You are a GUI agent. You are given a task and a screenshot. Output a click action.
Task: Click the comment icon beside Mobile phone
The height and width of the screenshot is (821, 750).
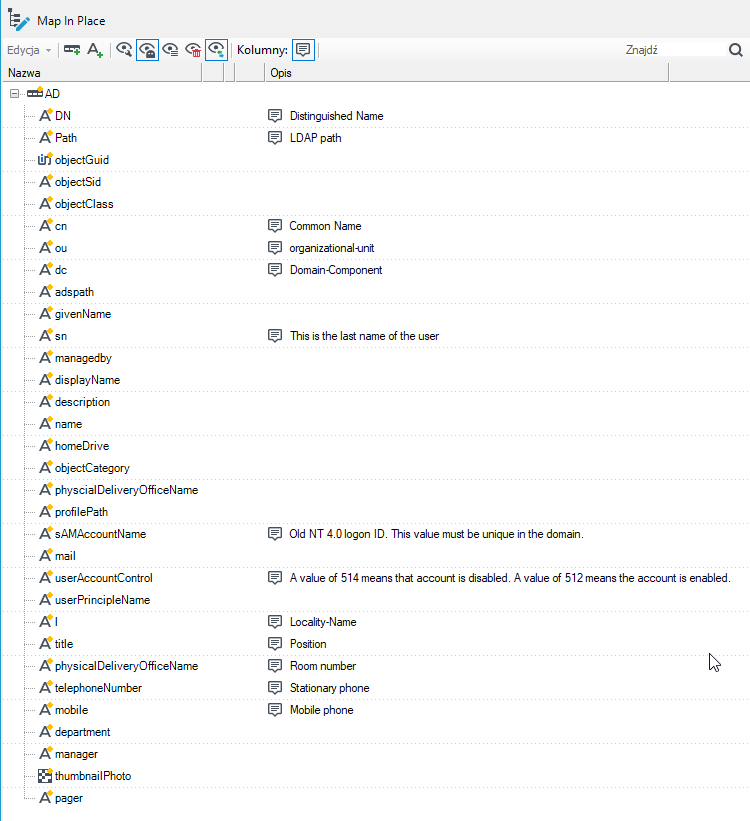[275, 709]
